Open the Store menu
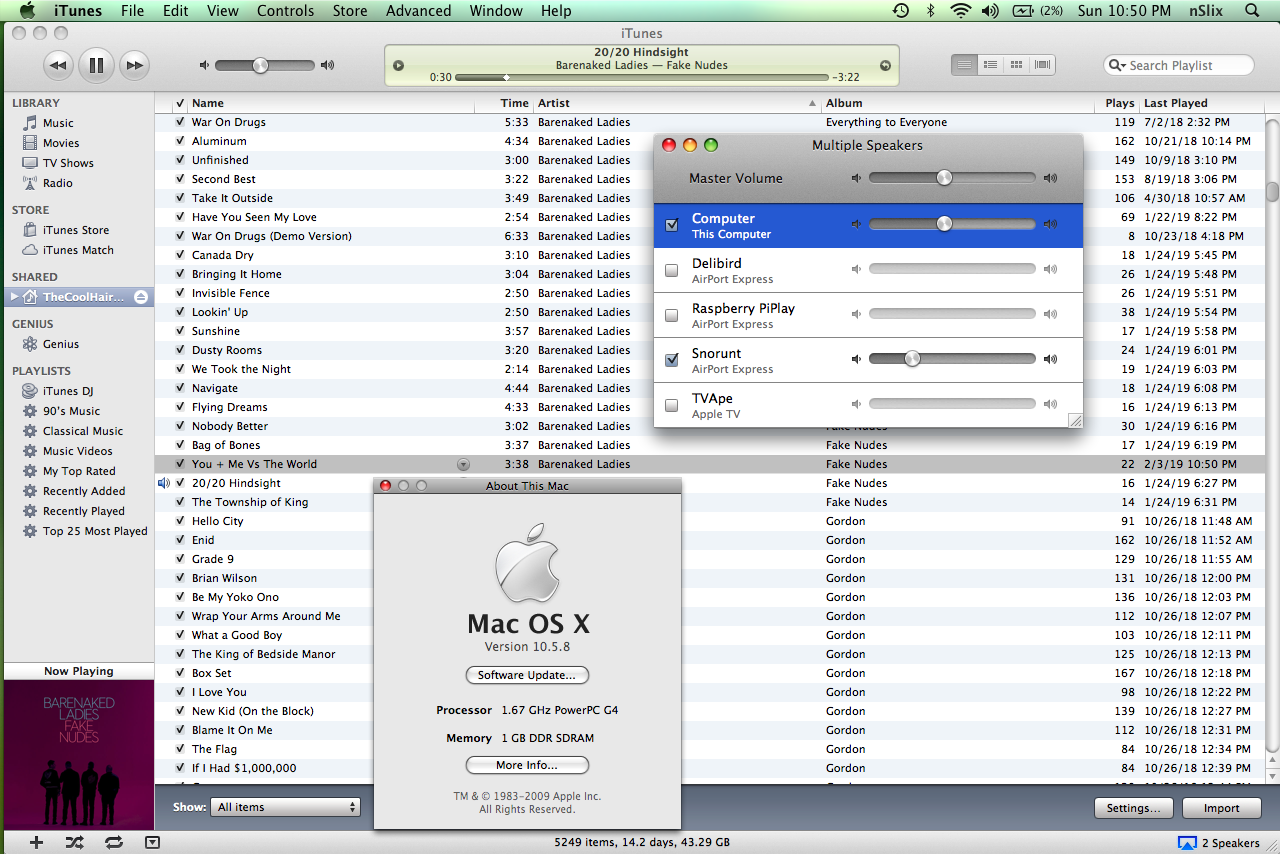The height and width of the screenshot is (854, 1280). point(350,11)
